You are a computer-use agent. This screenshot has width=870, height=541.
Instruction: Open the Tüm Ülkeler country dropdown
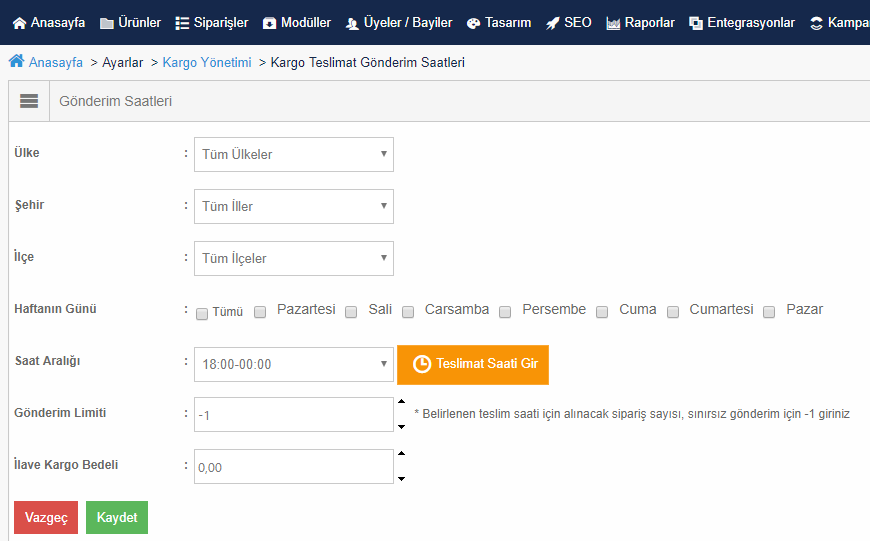pyautogui.click(x=294, y=154)
